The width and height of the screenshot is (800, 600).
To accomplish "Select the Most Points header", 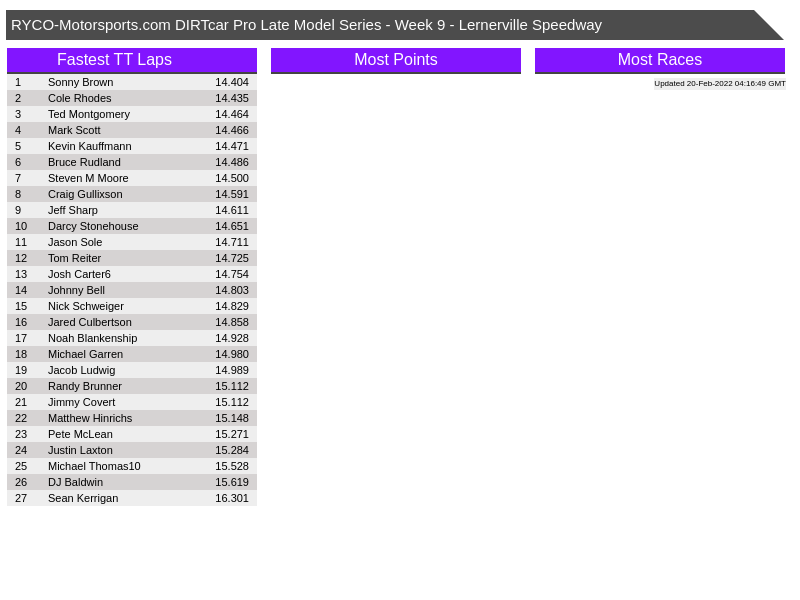I will click(395, 60).
